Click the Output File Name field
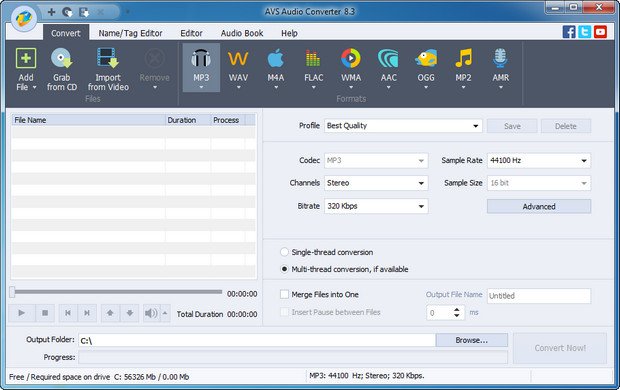The image size is (620, 390). point(539,296)
